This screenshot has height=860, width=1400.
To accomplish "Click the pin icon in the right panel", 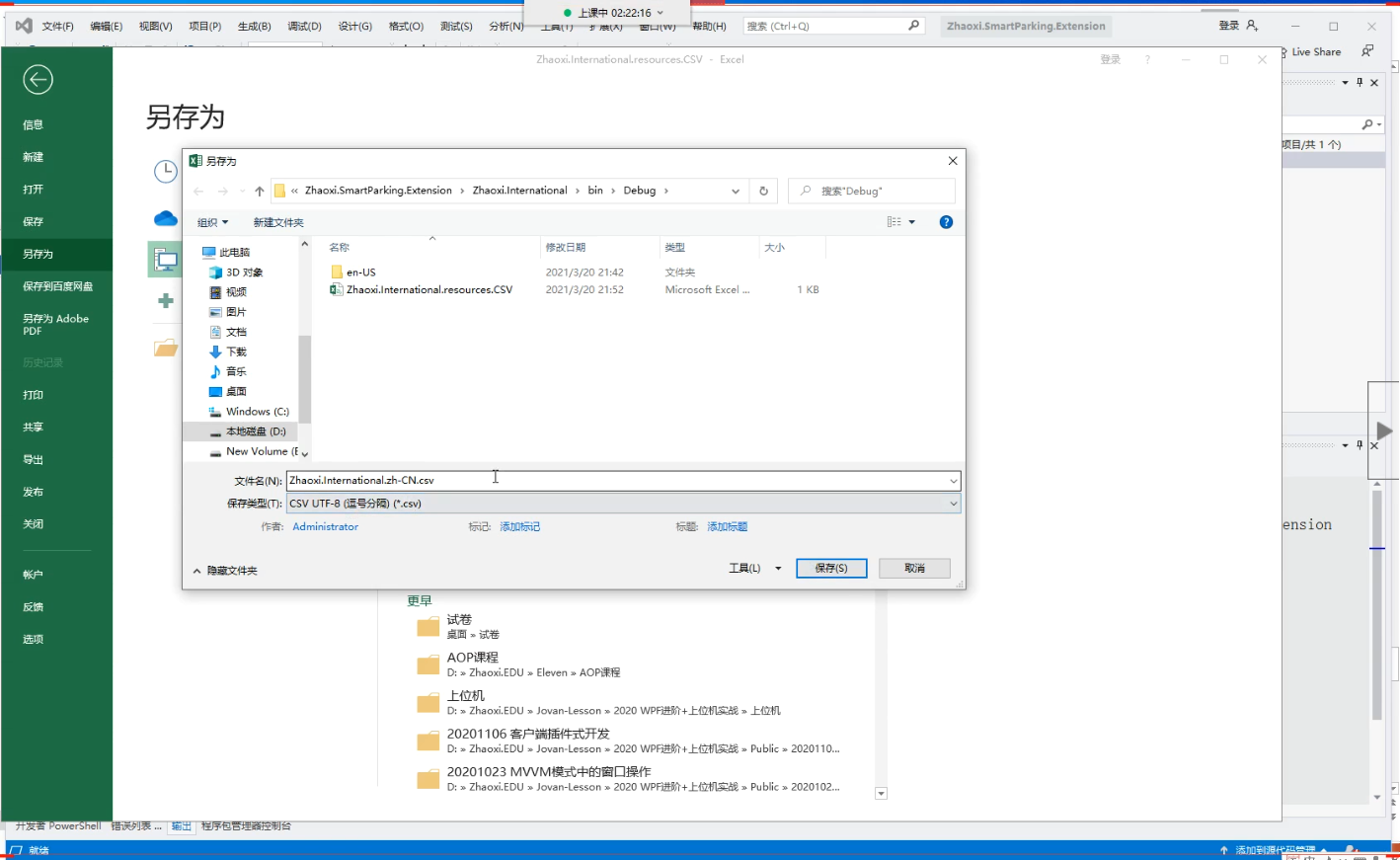I will click(1360, 83).
